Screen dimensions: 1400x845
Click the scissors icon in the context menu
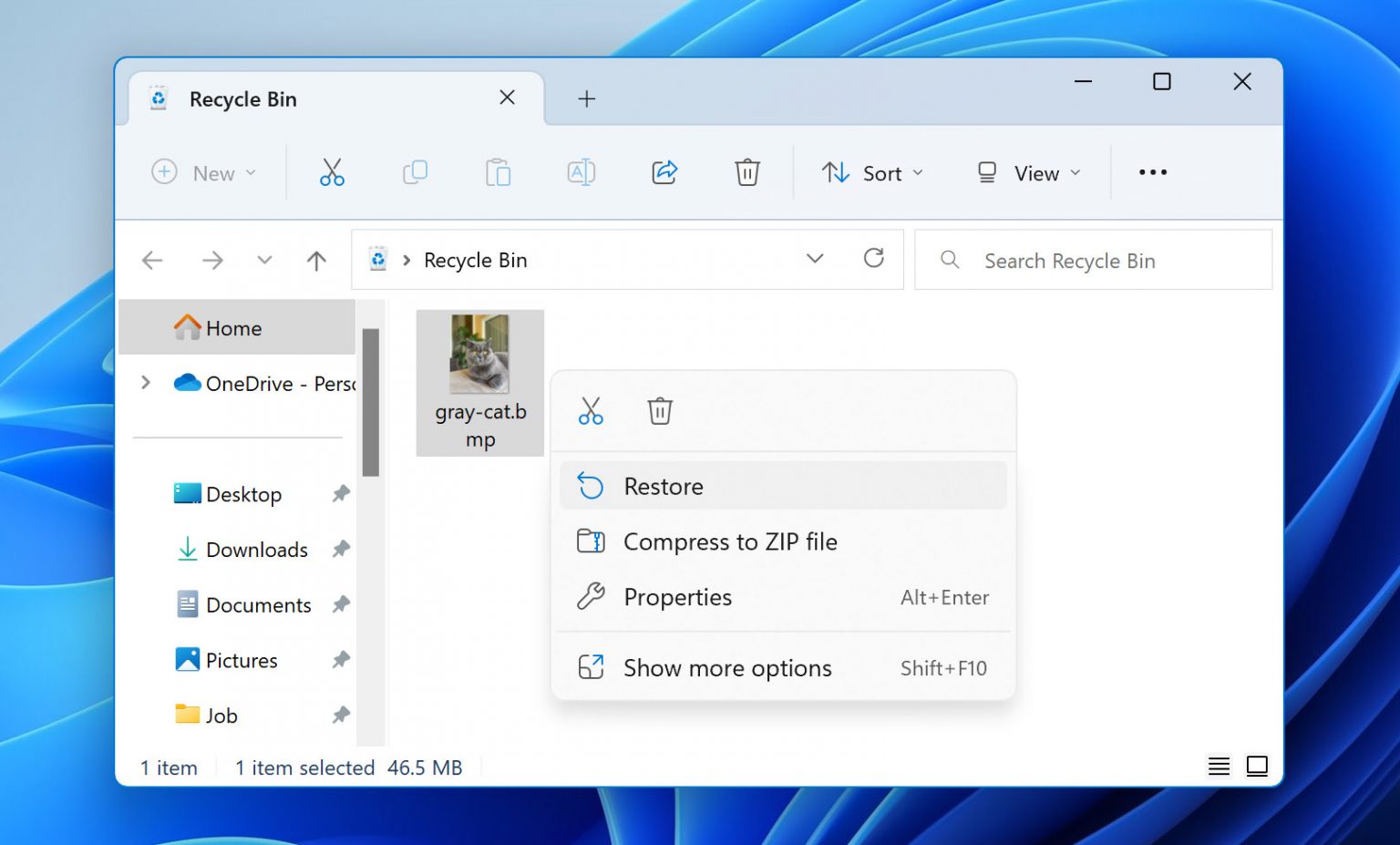[x=591, y=411]
